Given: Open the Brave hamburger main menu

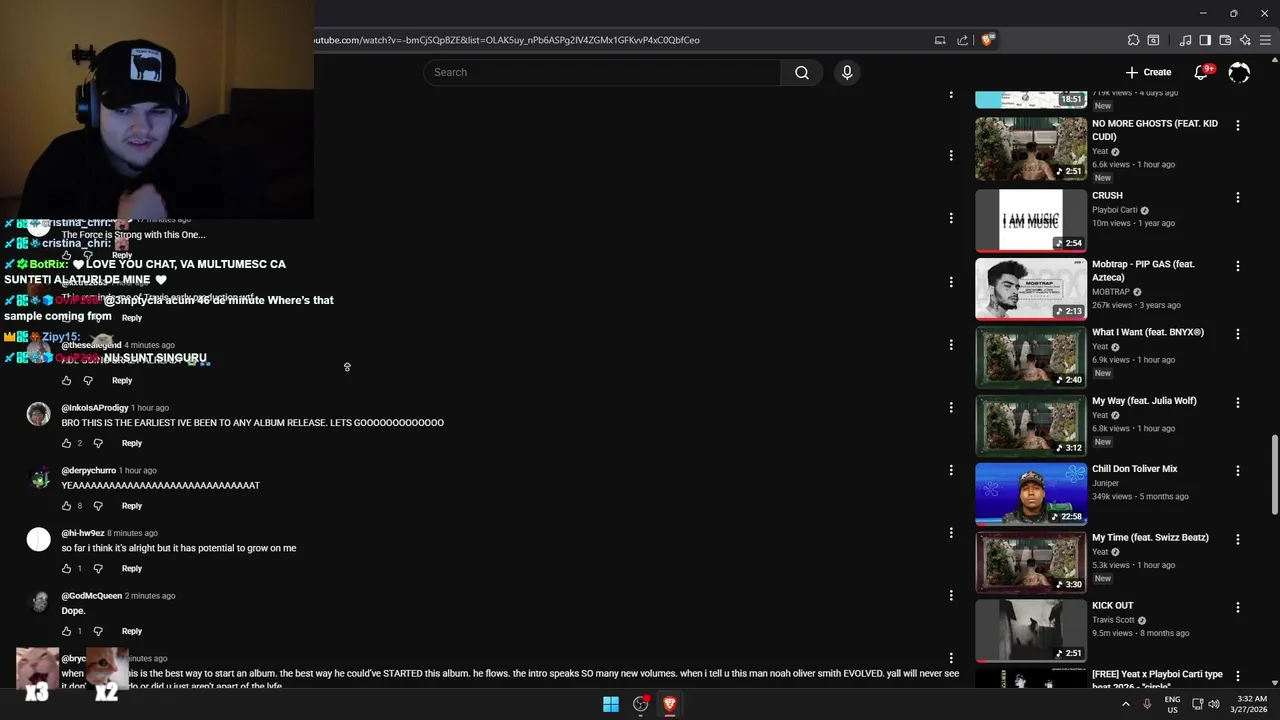Looking at the screenshot, I should point(1265,40).
